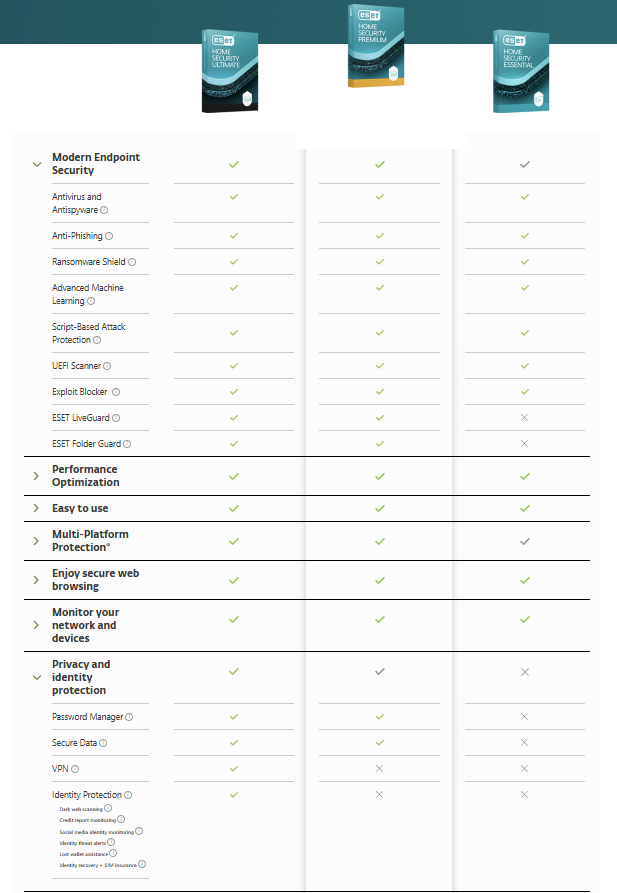Click info icon beside Dark web scanning
This screenshot has width=617, height=893.
coord(108,808)
